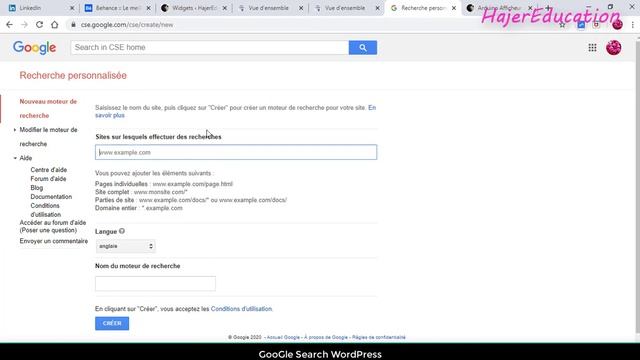Open the Langue dropdown showing anglais

(126, 246)
